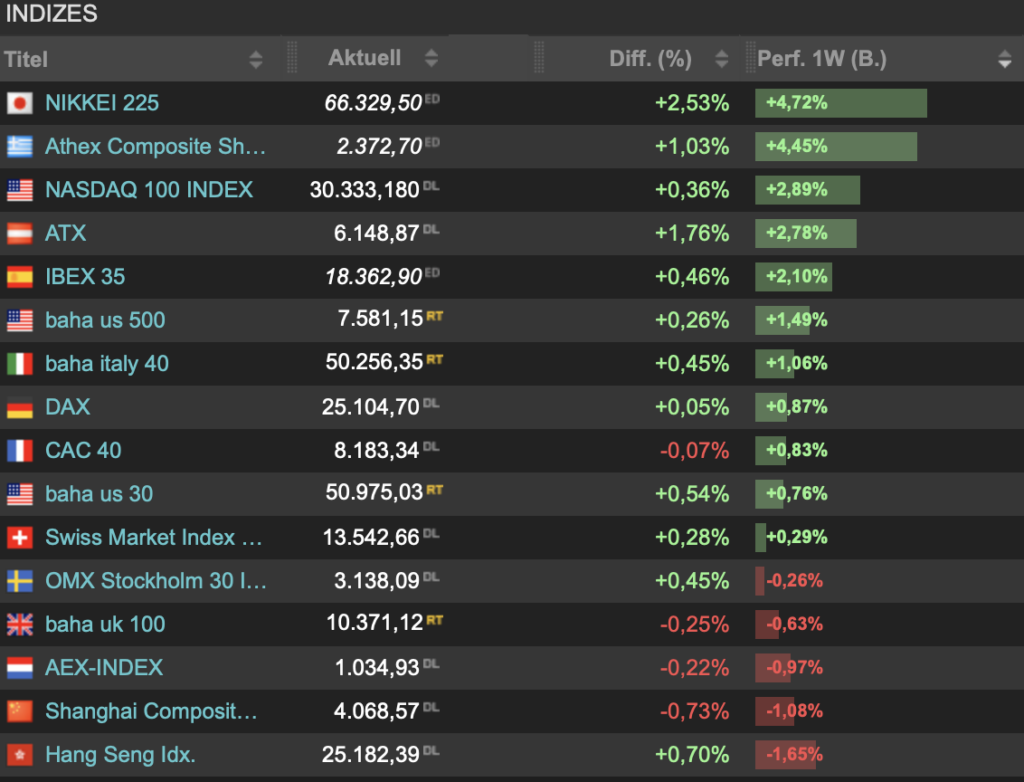Open the AEX-INDEX link
The image size is (1024, 782).
click(104, 668)
